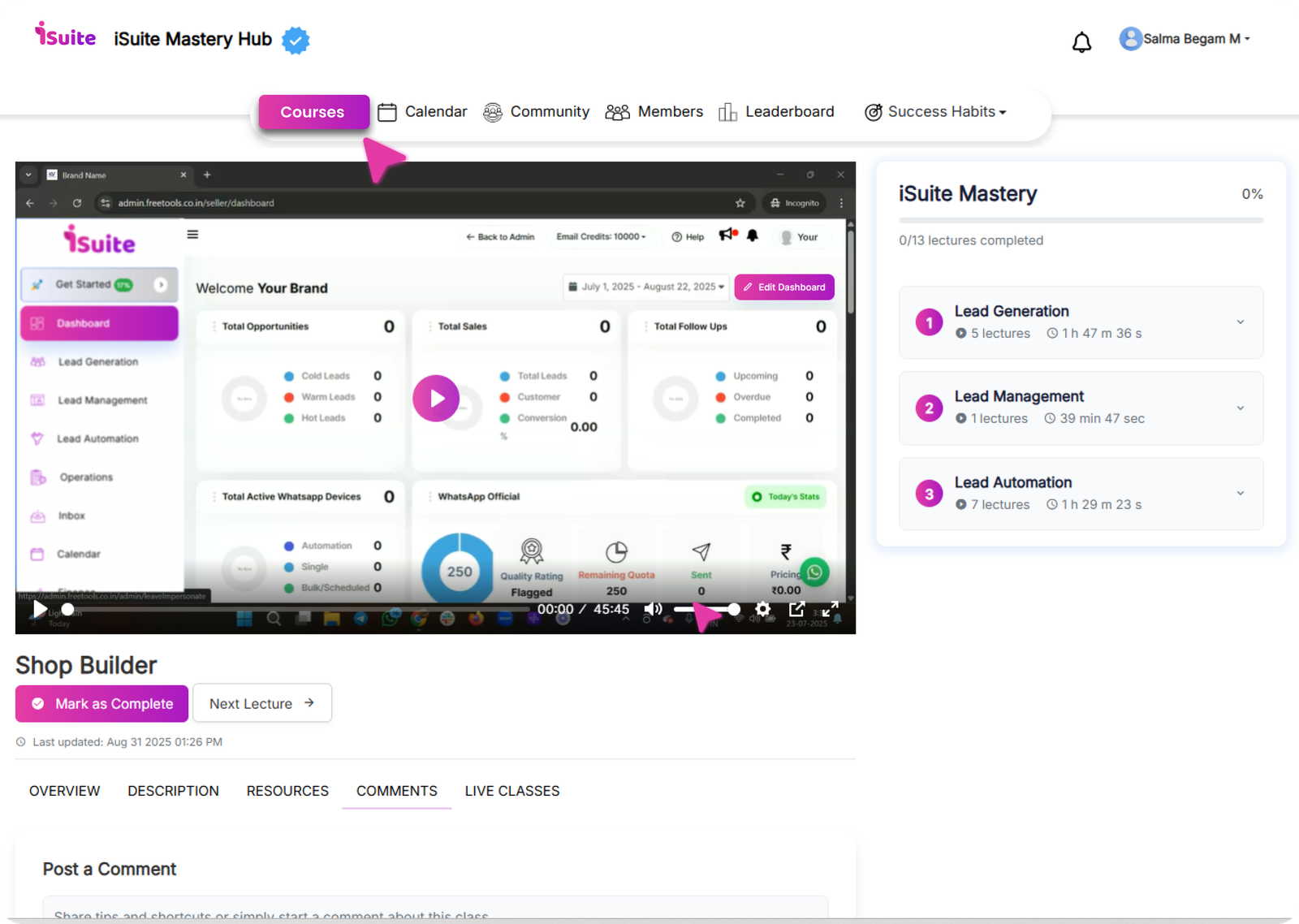This screenshot has width=1299, height=924.
Task: Open the Live Classes tab
Action: (x=511, y=791)
